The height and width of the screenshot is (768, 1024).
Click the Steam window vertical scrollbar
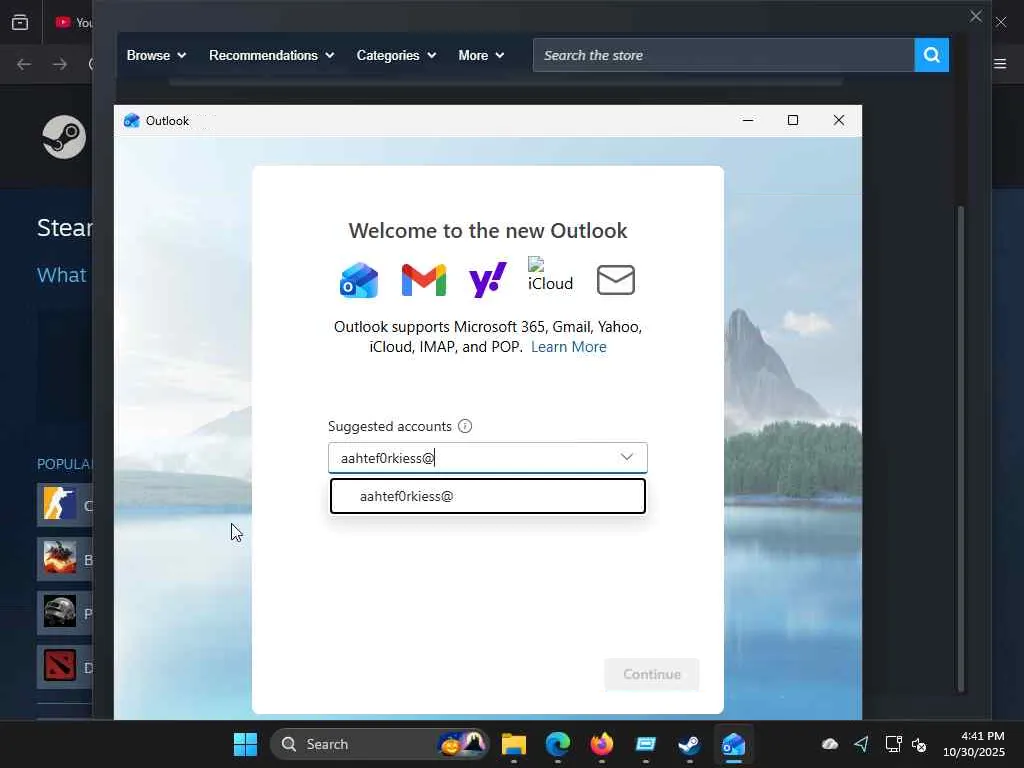click(x=960, y=449)
